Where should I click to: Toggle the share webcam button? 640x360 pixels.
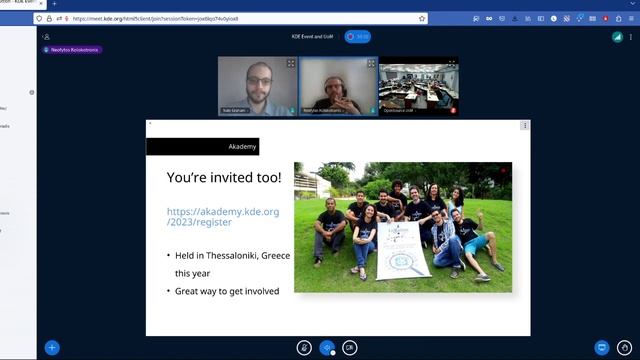[350, 348]
